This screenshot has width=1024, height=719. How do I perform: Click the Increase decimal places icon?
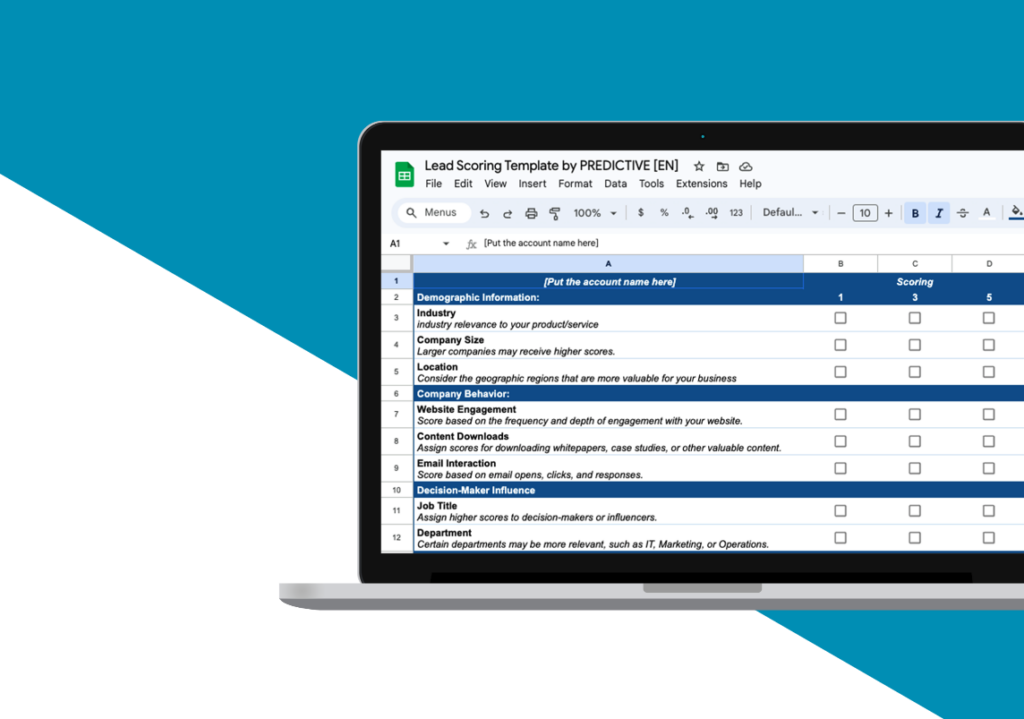pos(711,212)
